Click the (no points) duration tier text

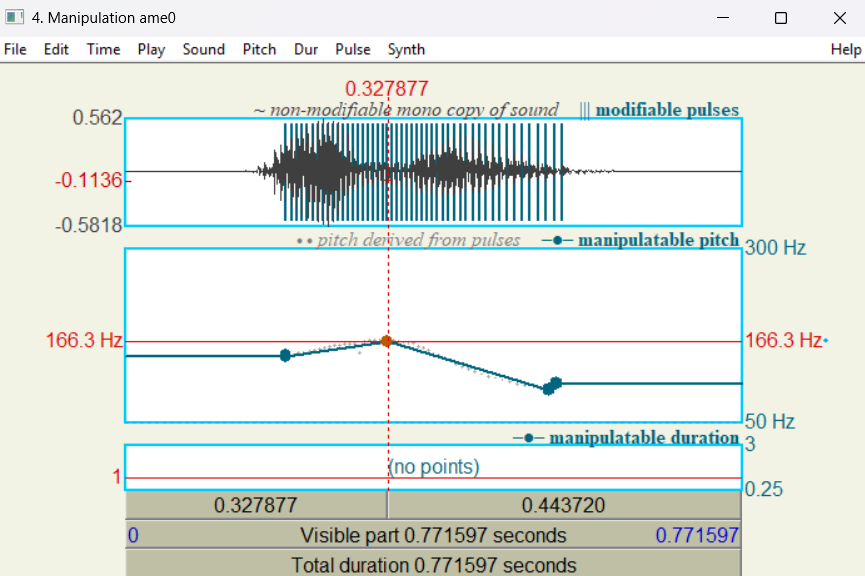[x=434, y=467]
